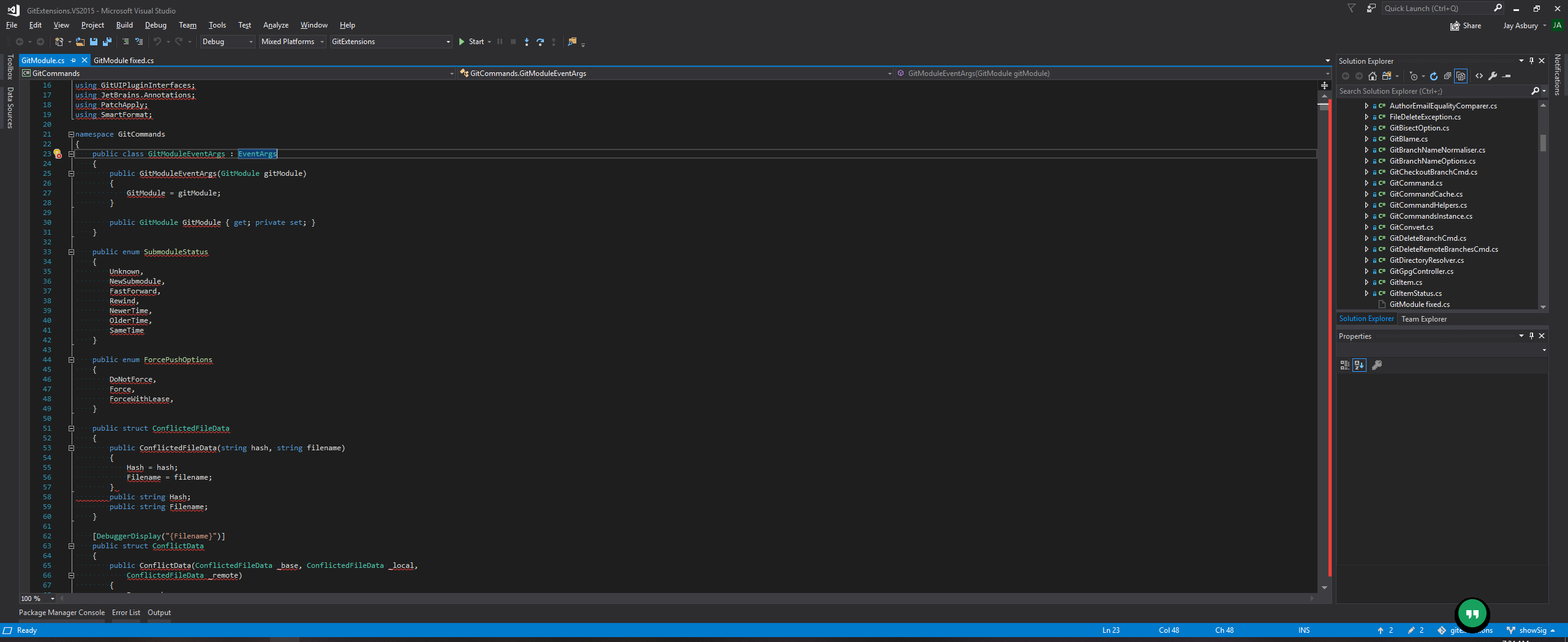This screenshot has width=1568, height=642.
Task: Click the Search Solution Explorer field
Action: click(x=1434, y=91)
